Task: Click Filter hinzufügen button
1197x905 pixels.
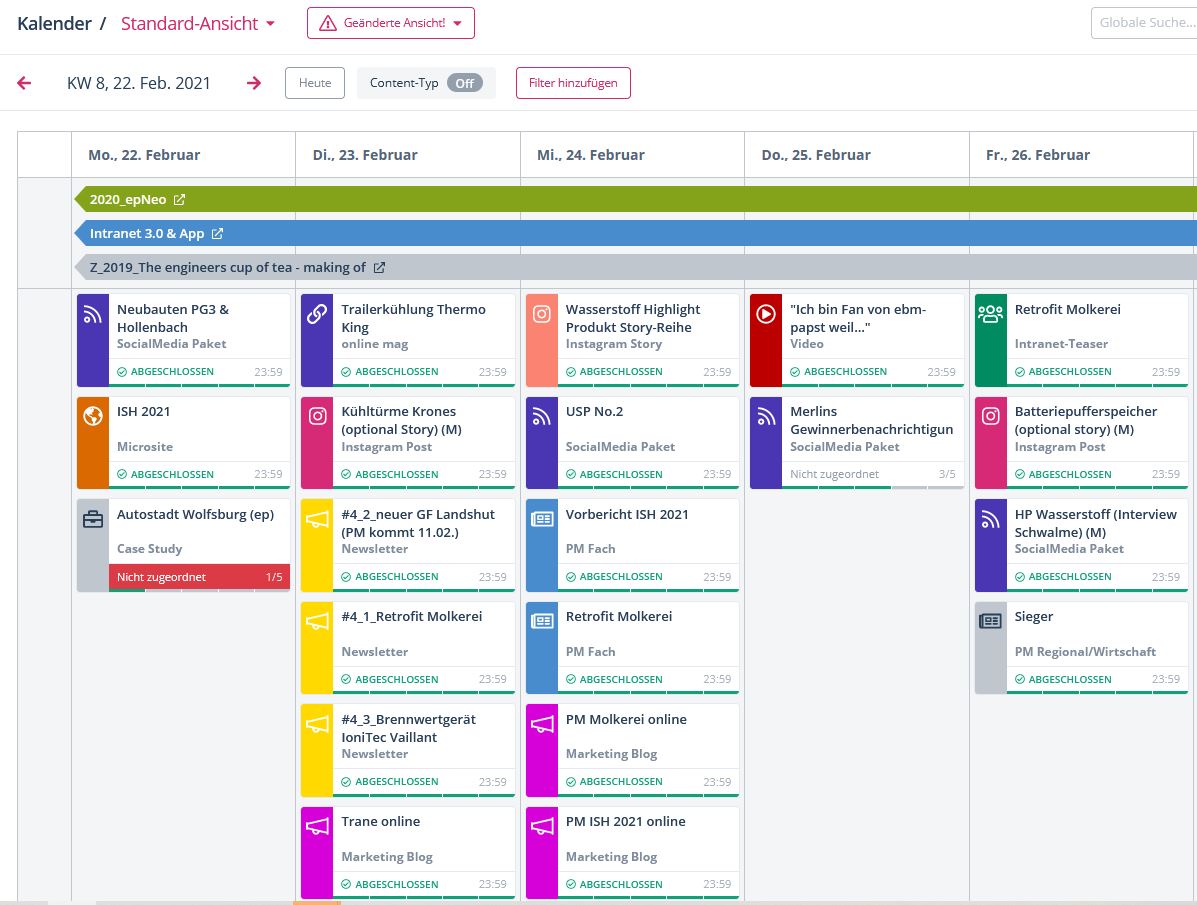Action: point(573,83)
